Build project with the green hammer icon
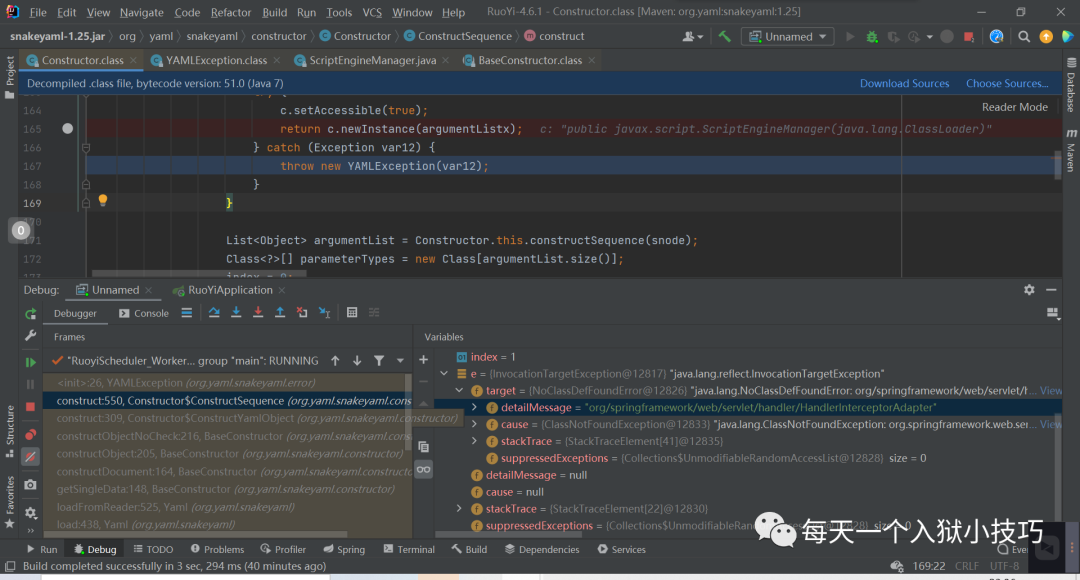The height and width of the screenshot is (580, 1080). [x=725, y=37]
